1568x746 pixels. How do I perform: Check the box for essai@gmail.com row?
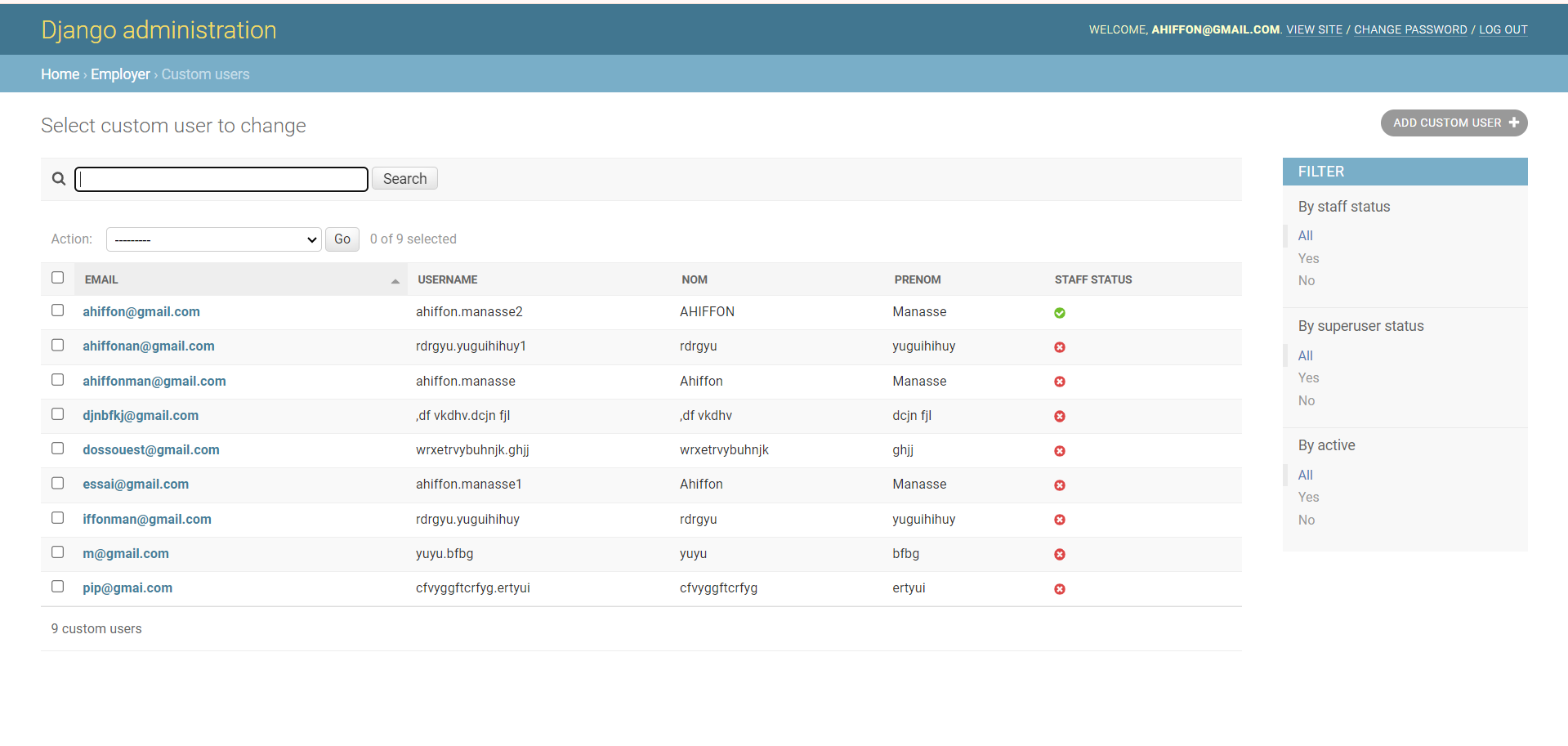coord(58,484)
